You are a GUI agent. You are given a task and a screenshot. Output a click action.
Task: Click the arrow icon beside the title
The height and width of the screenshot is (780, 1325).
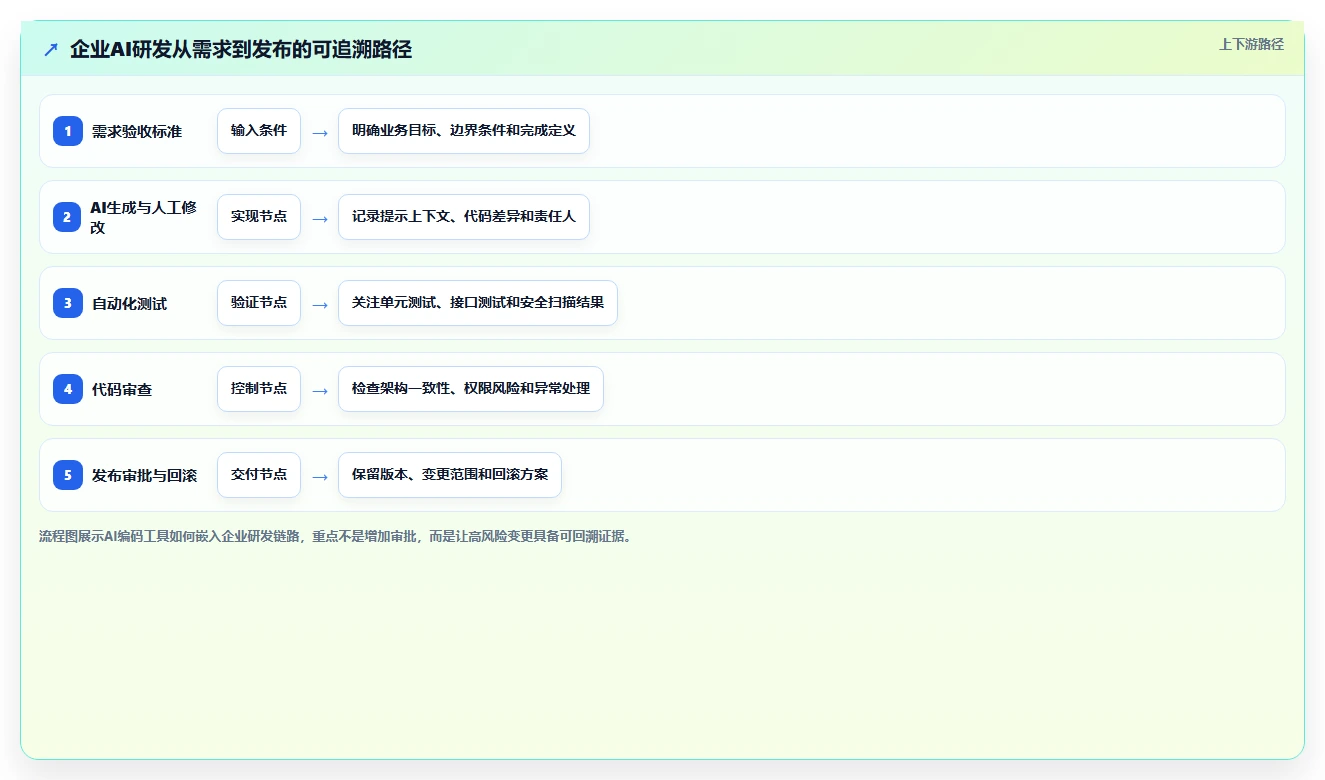click(51, 50)
